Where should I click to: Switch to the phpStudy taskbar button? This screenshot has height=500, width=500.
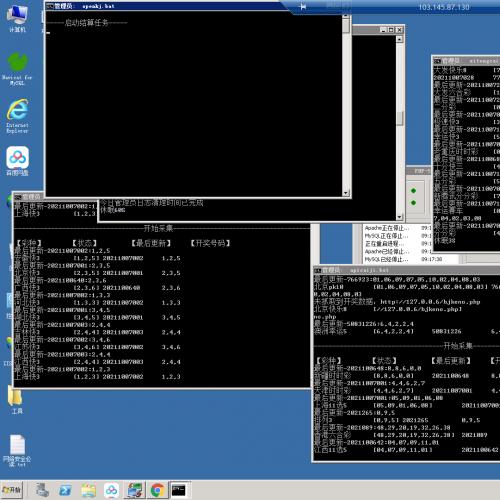click(135, 490)
